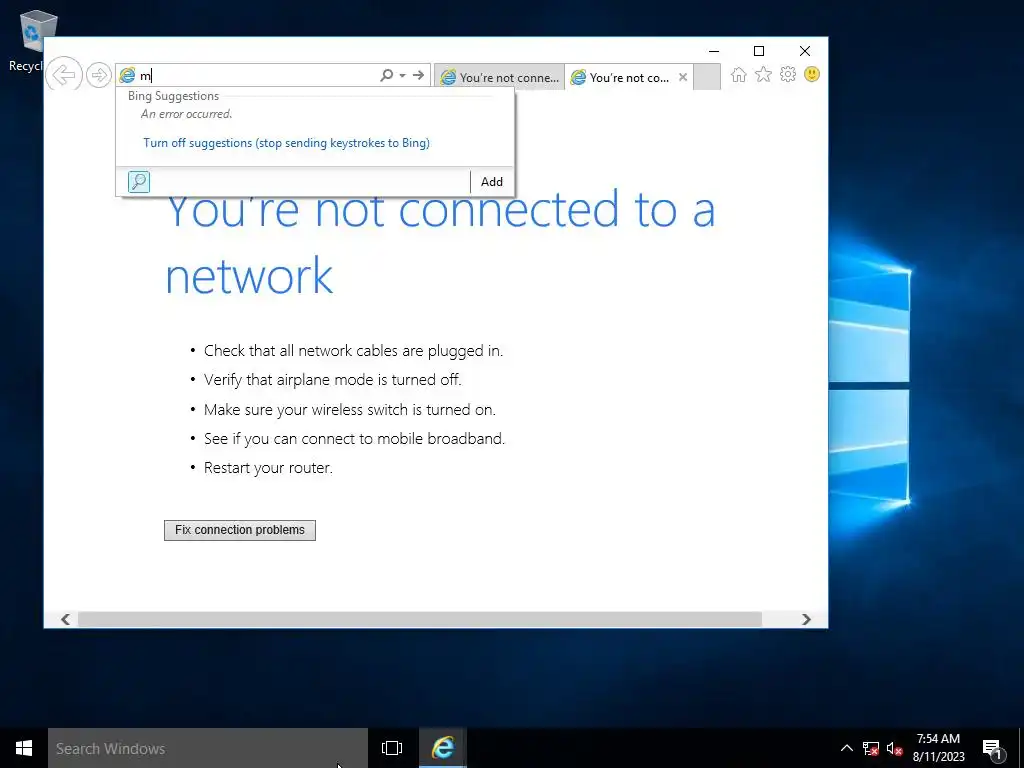Open a new tab with blank tab button
The height and width of the screenshot is (768, 1024).
tap(707, 76)
